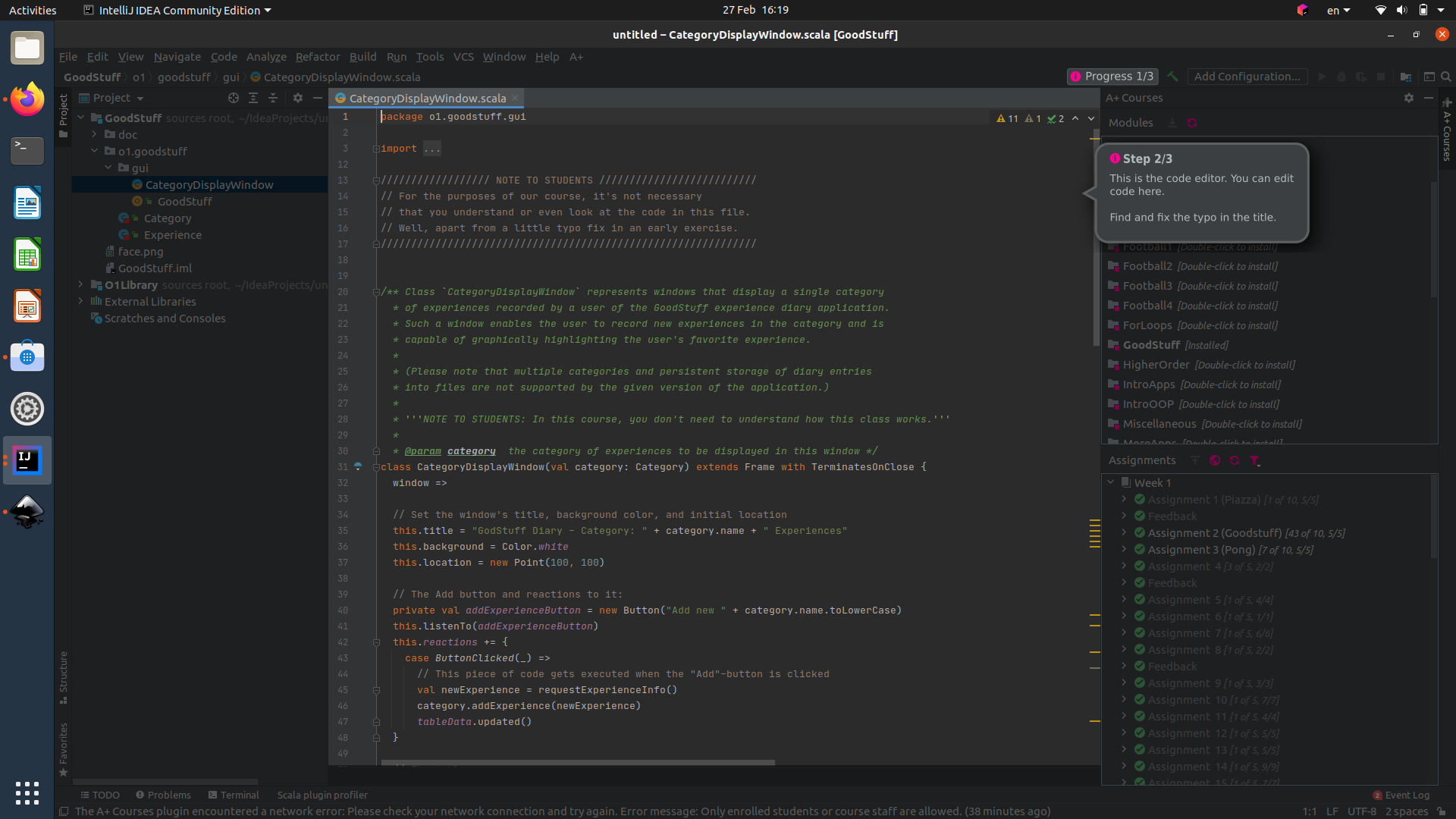Click the editor horizontal scrollbar
The height and width of the screenshot is (819, 1456).
(x=577, y=762)
